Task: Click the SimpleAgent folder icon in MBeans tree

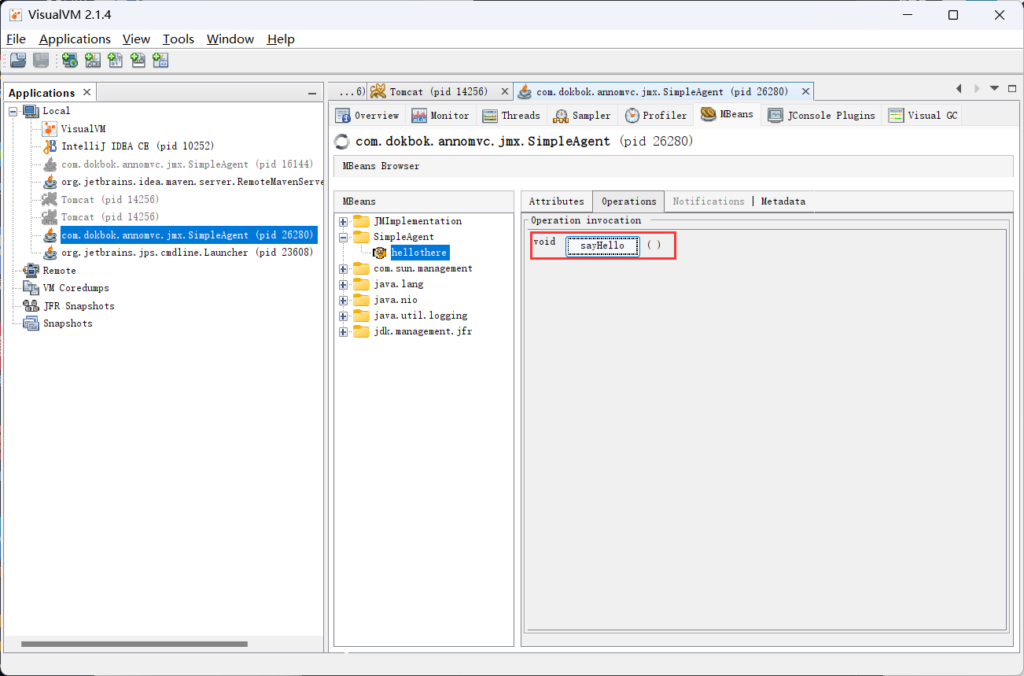Action: 361,237
